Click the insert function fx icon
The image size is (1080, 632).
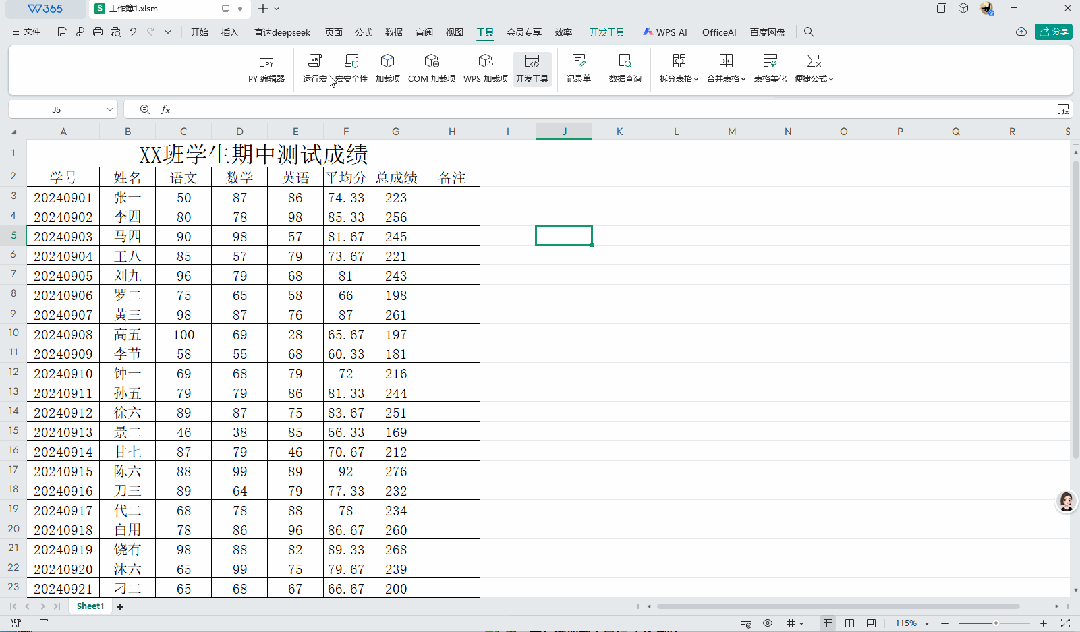click(x=166, y=109)
